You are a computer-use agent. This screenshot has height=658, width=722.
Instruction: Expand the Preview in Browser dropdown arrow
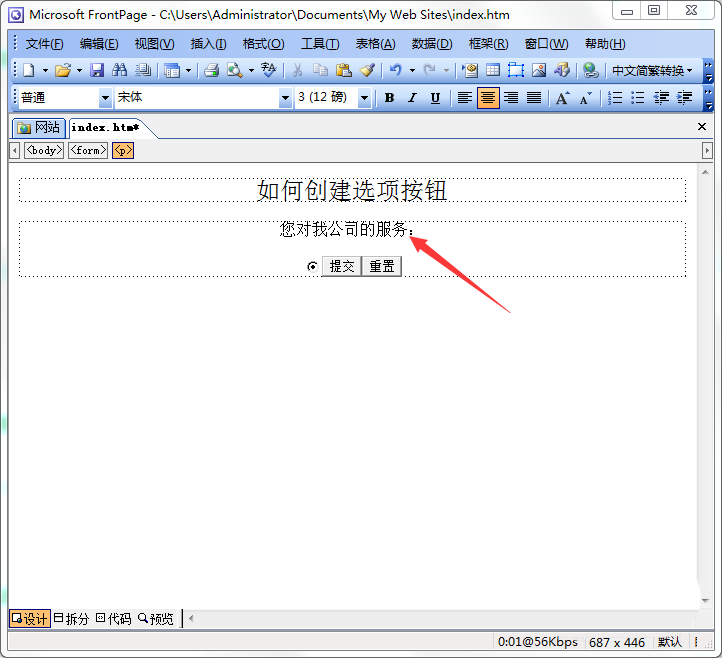(x=251, y=70)
